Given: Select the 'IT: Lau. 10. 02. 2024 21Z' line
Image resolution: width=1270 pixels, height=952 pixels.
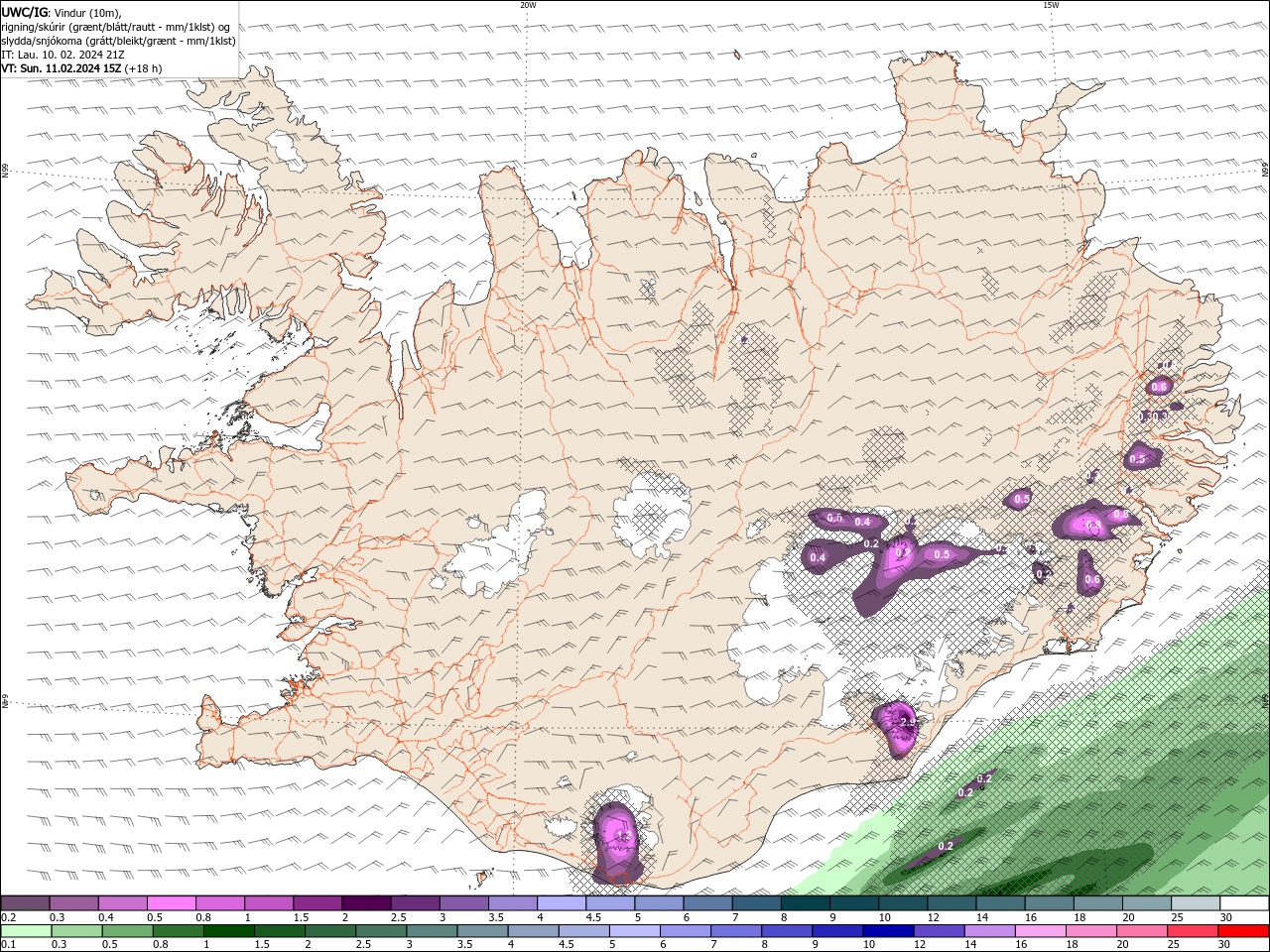Looking at the screenshot, I should (63, 55).
